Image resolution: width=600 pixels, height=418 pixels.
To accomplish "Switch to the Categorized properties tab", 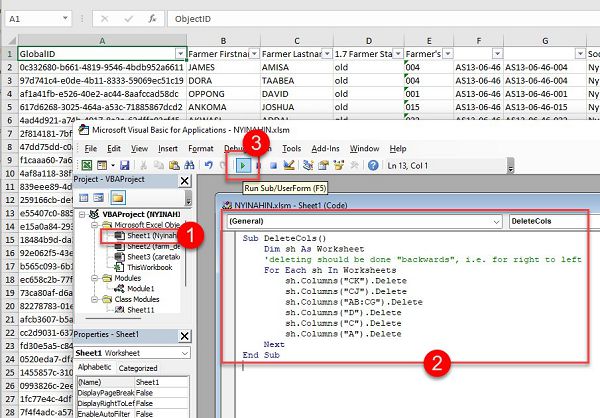I will coord(138,368).
